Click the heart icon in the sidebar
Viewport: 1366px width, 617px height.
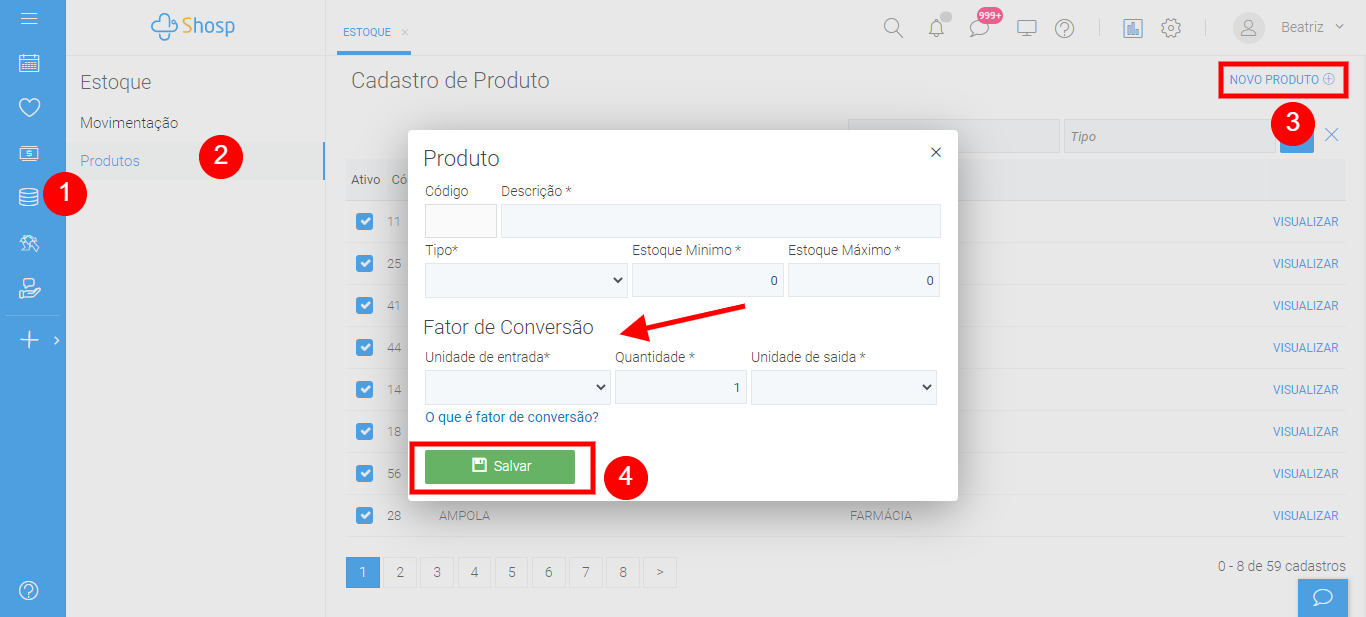29,107
